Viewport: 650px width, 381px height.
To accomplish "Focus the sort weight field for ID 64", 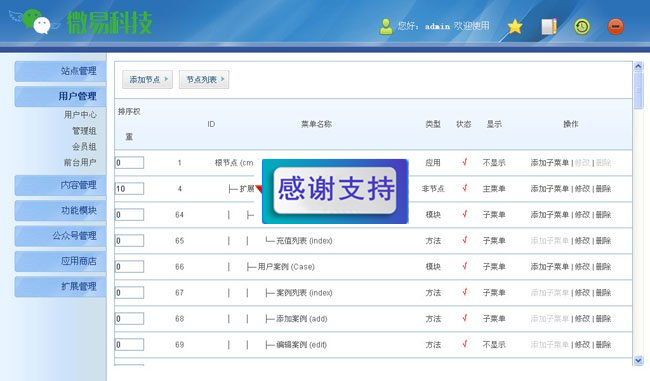I will click(129, 214).
